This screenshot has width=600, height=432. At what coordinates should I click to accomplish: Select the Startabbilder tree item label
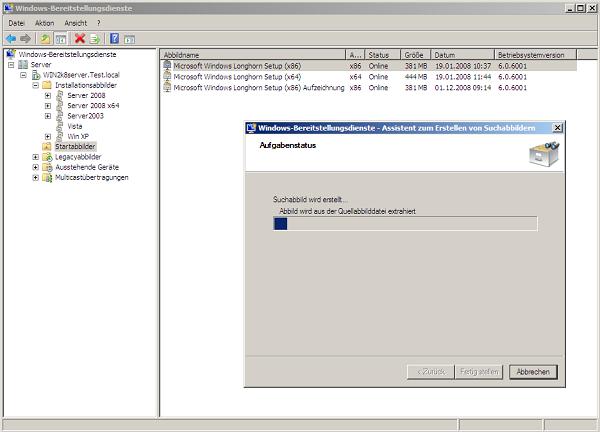click(x=75, y=147)
